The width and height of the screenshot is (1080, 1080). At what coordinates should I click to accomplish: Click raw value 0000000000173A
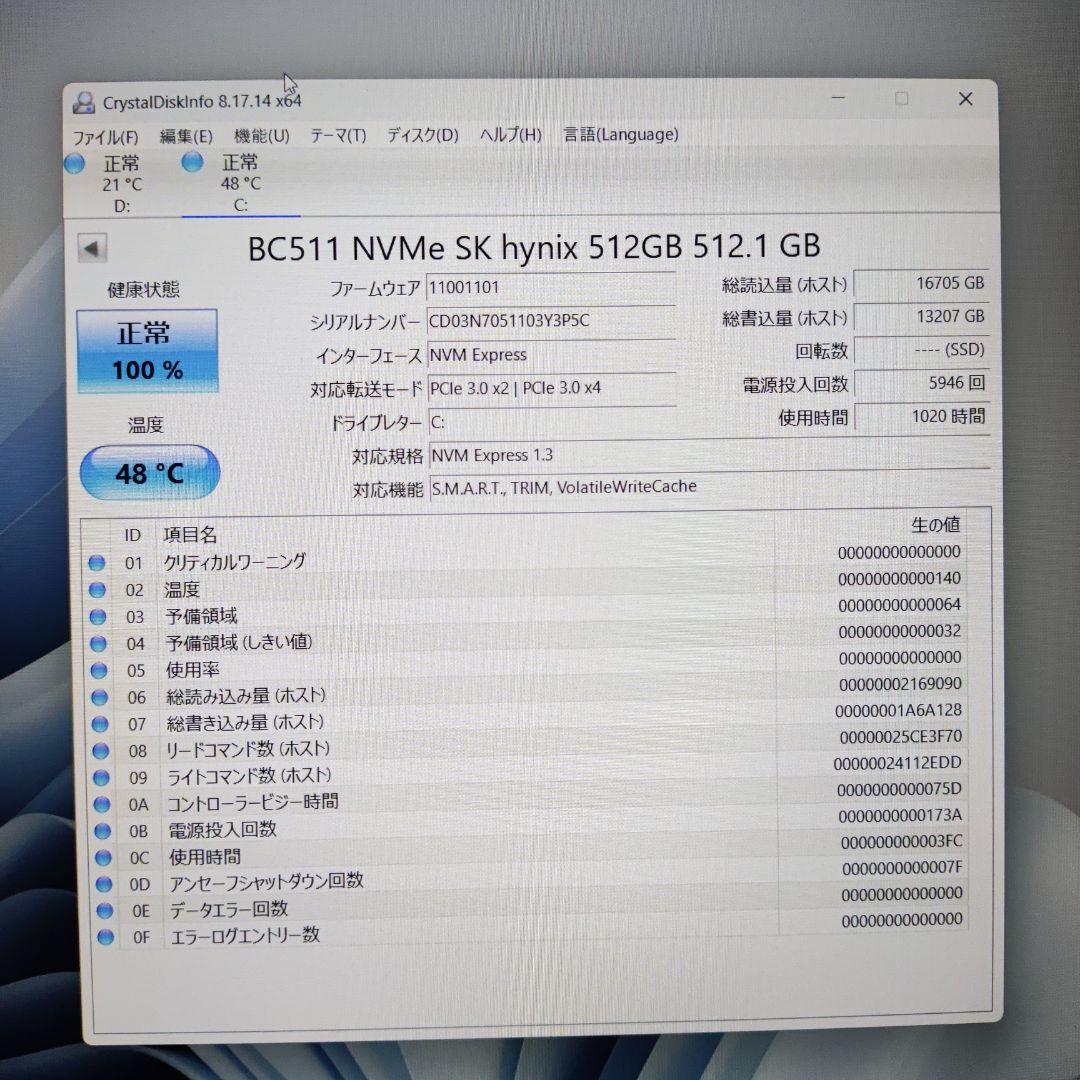tap(900, 816)
